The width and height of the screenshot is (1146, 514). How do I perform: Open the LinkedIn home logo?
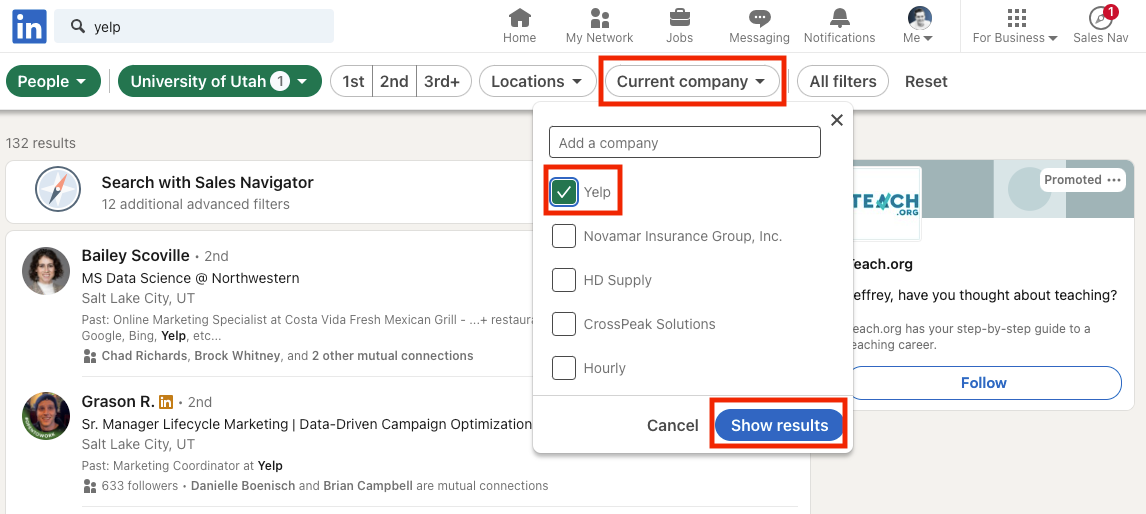pyautogui.click(x=29, y=26)
